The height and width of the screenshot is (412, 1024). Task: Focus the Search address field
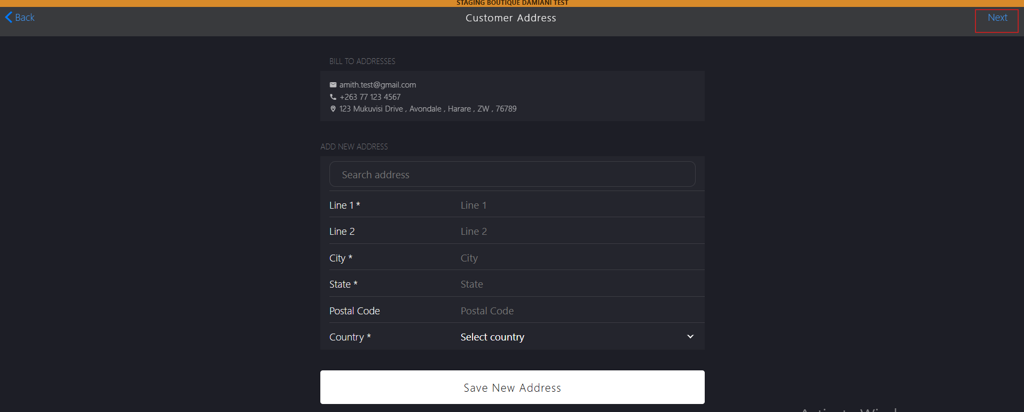pos(512,174)
